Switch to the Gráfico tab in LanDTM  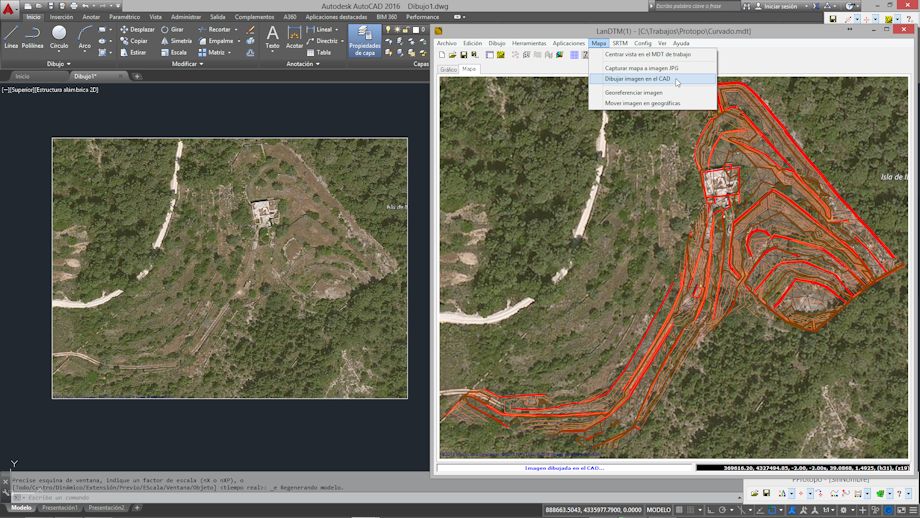(x=448, y=69)
